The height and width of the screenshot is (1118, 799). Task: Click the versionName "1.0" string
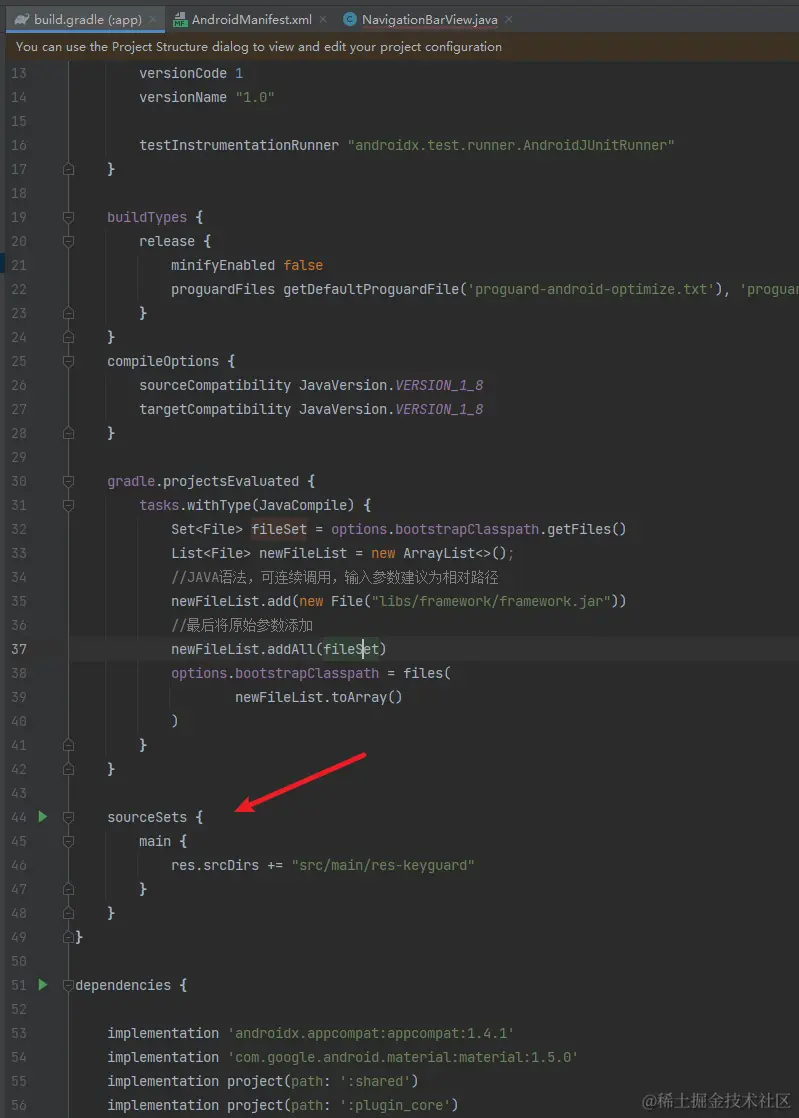tap(255, 97)
